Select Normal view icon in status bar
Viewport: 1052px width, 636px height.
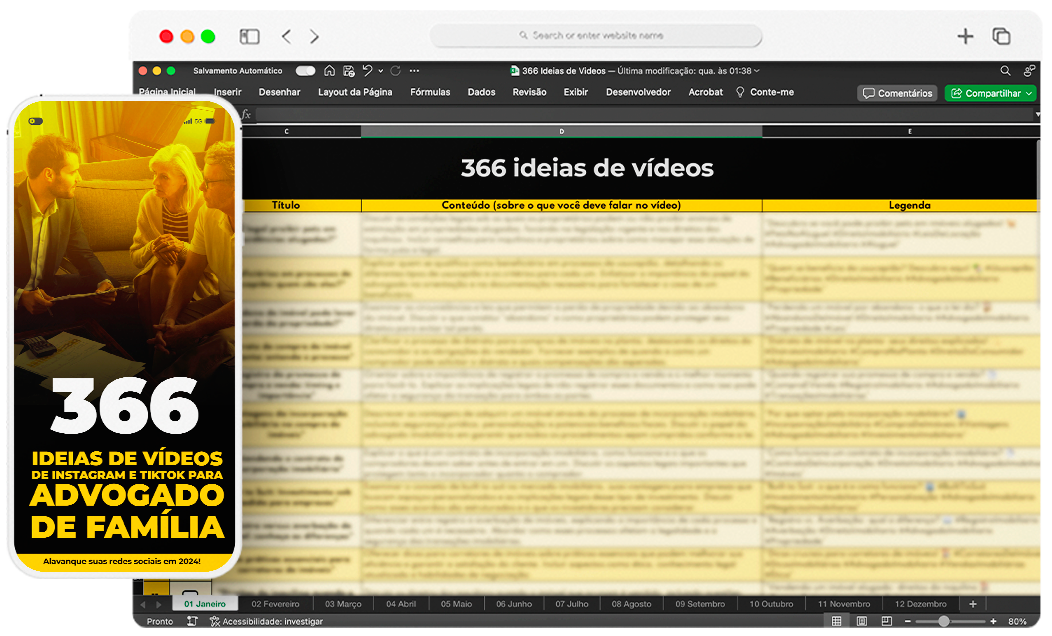click(836, 622)
